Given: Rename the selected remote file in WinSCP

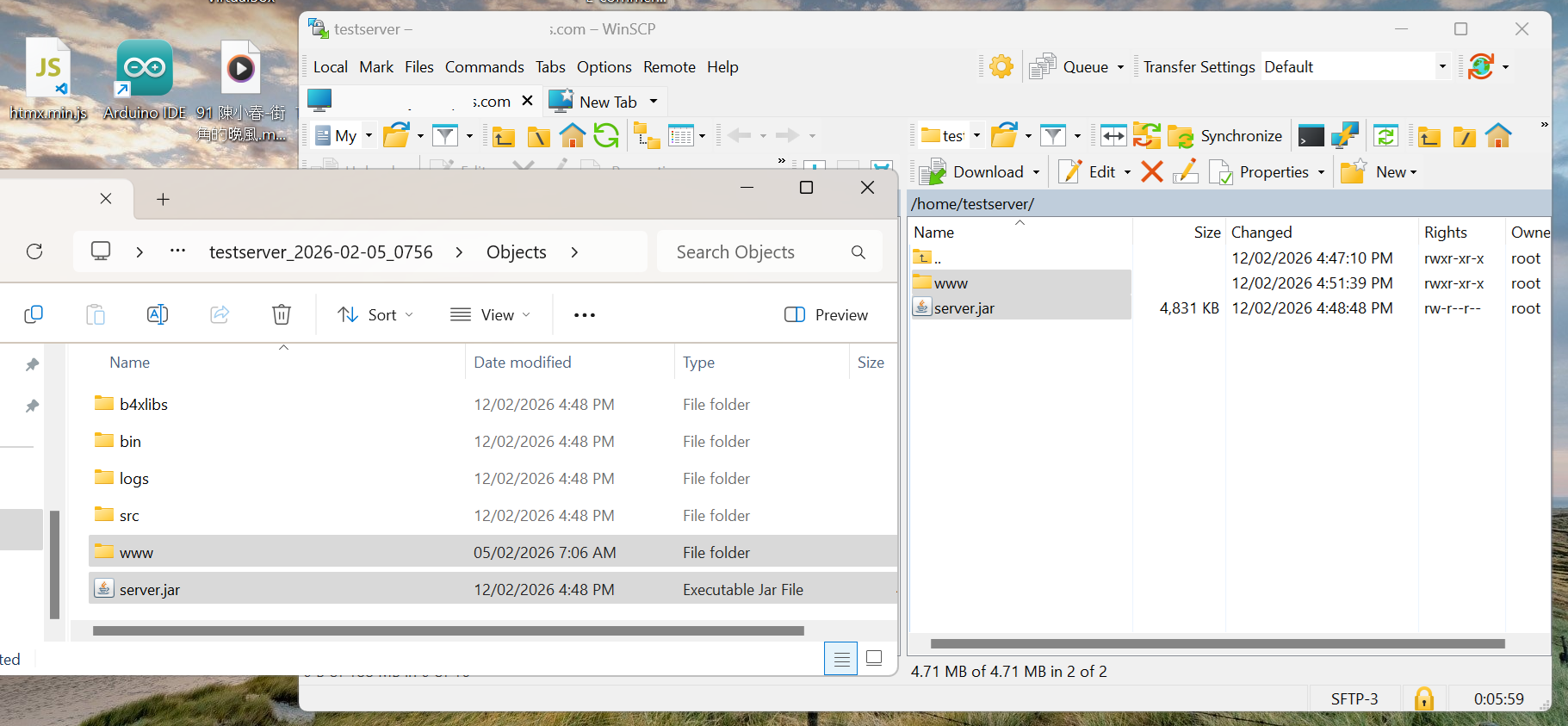Looking at the screenshot, I should [1186, 171].
